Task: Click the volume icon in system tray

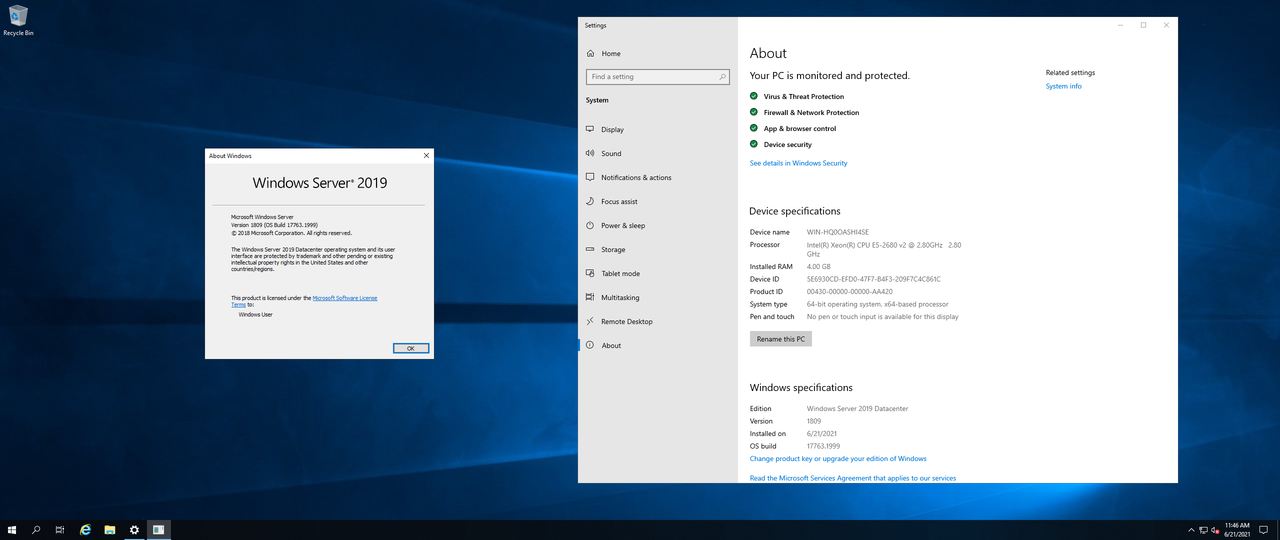Action: 1214,529
